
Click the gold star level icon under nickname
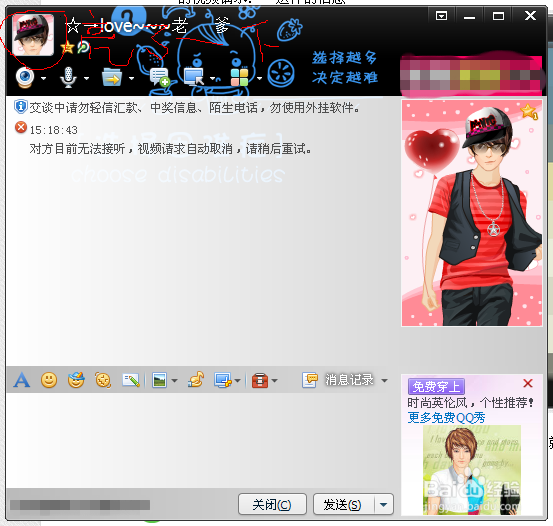click(x=67, y=47)
